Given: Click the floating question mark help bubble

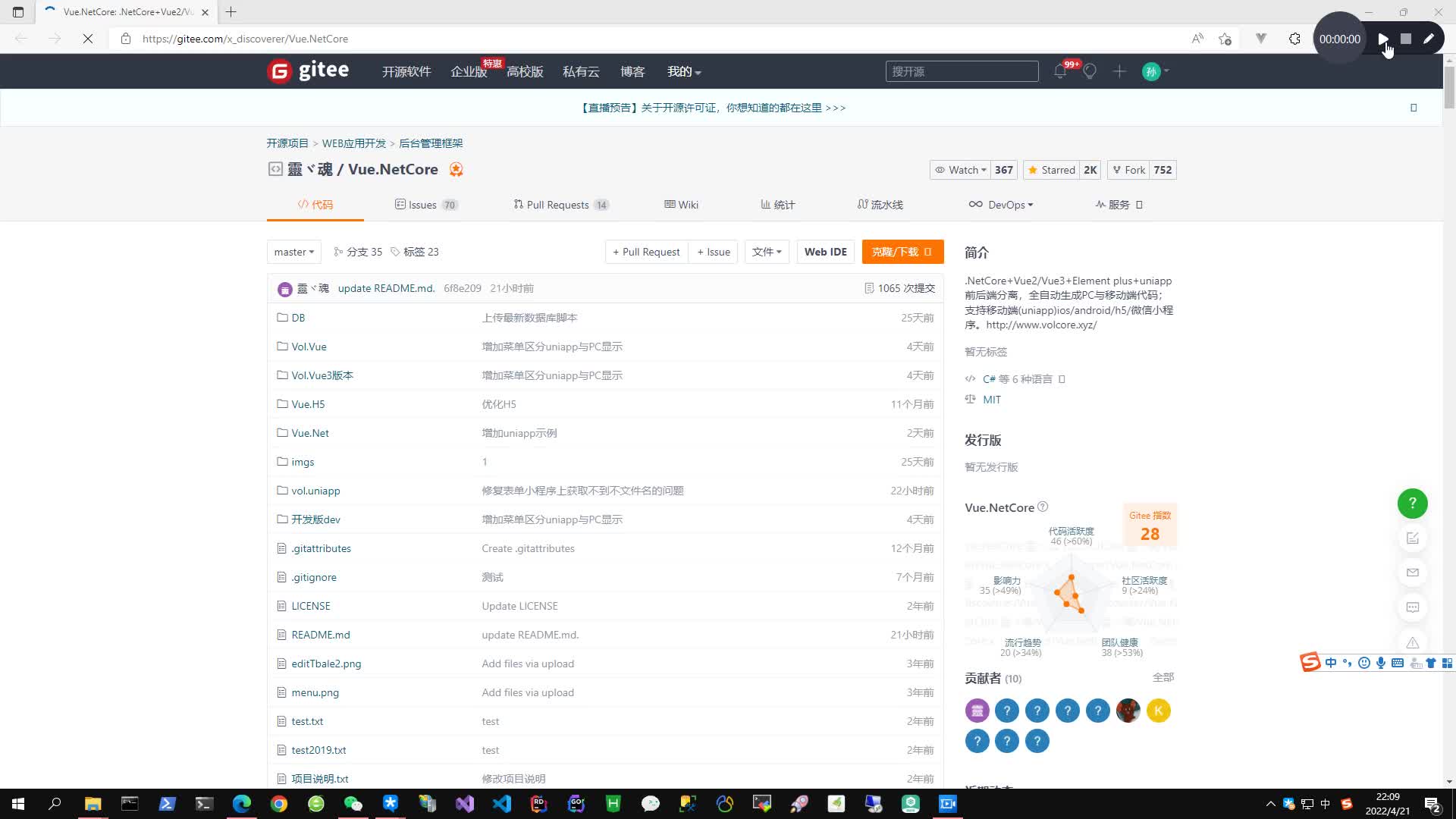Looking at the screenshot, I should coord(1412,503).
